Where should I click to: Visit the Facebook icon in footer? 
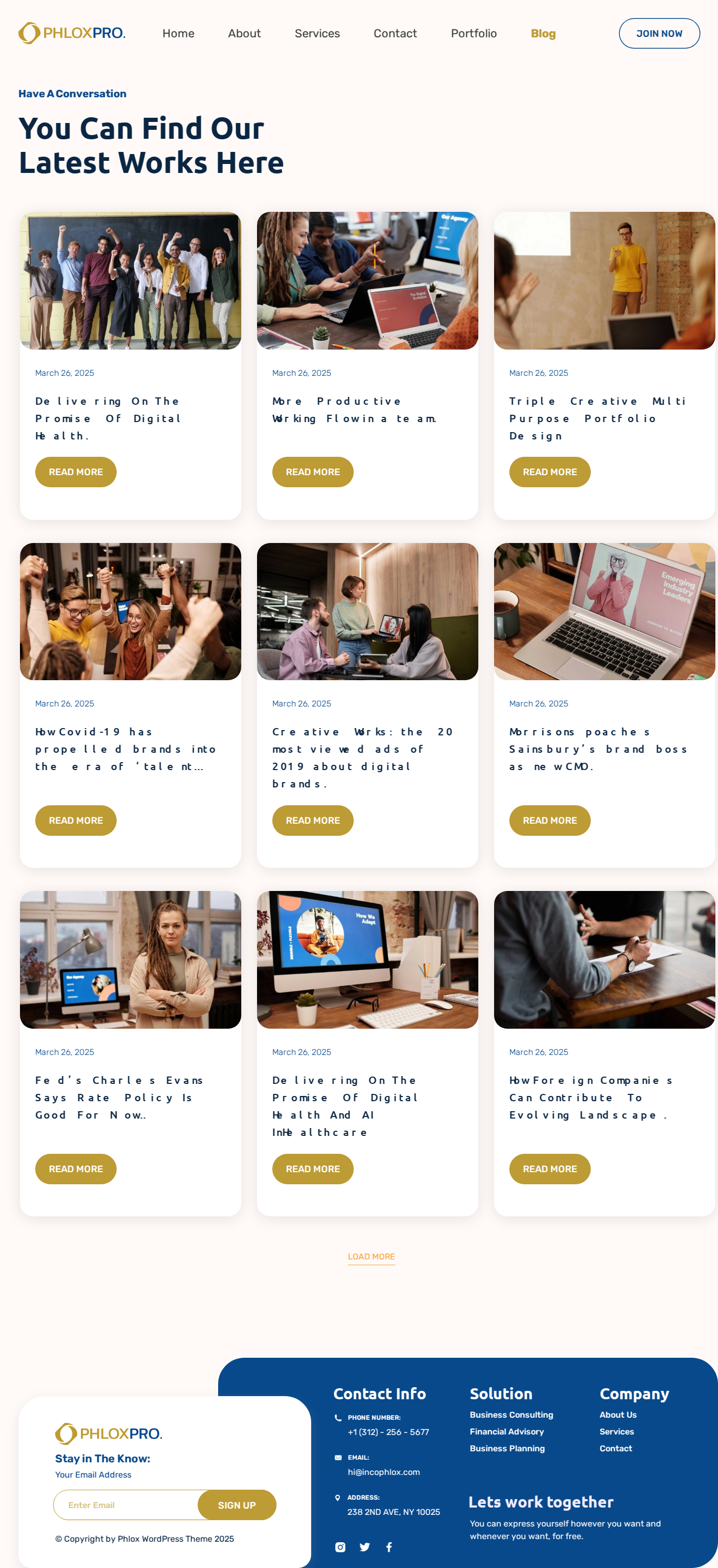point(389,1546)
